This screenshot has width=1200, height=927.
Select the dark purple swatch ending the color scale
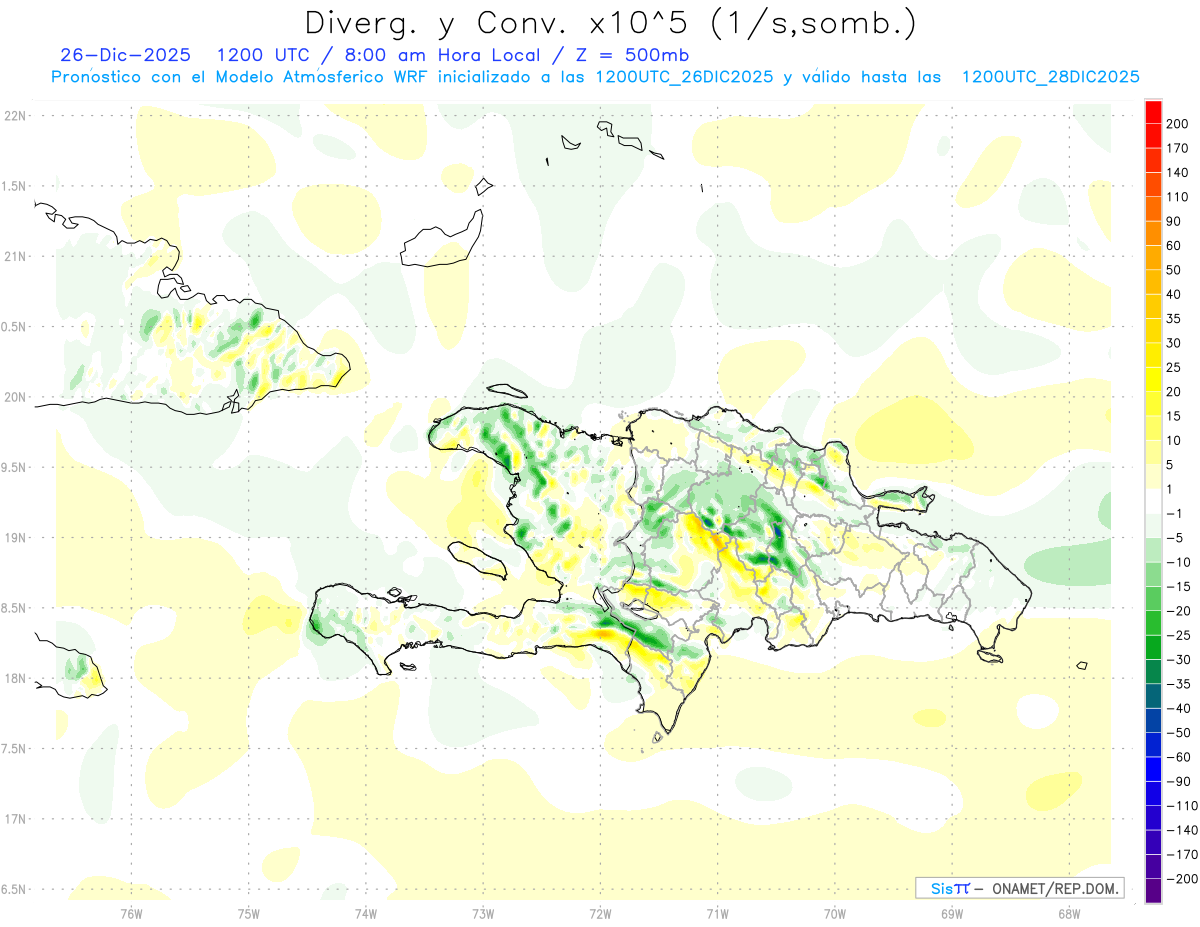pos(1153,890)
